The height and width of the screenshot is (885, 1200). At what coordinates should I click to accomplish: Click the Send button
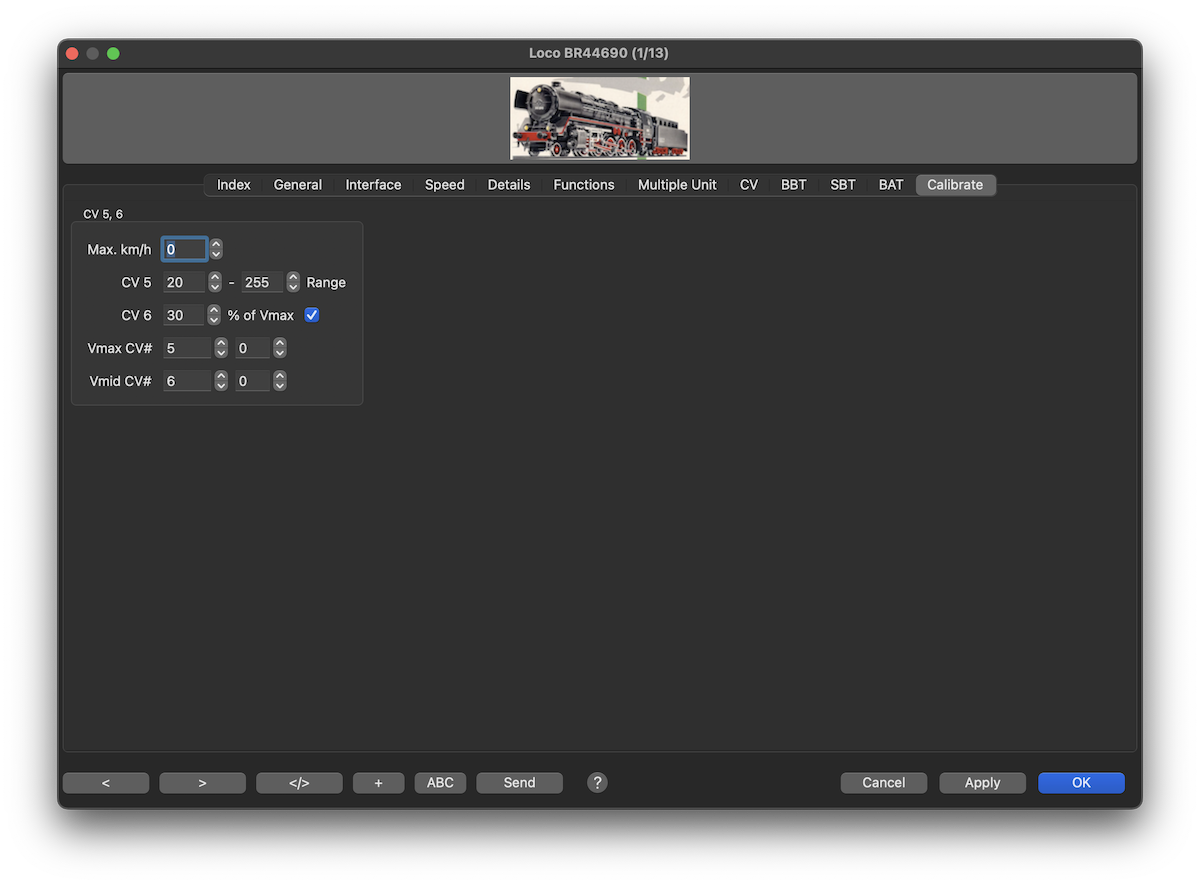(x=519, y=783)
